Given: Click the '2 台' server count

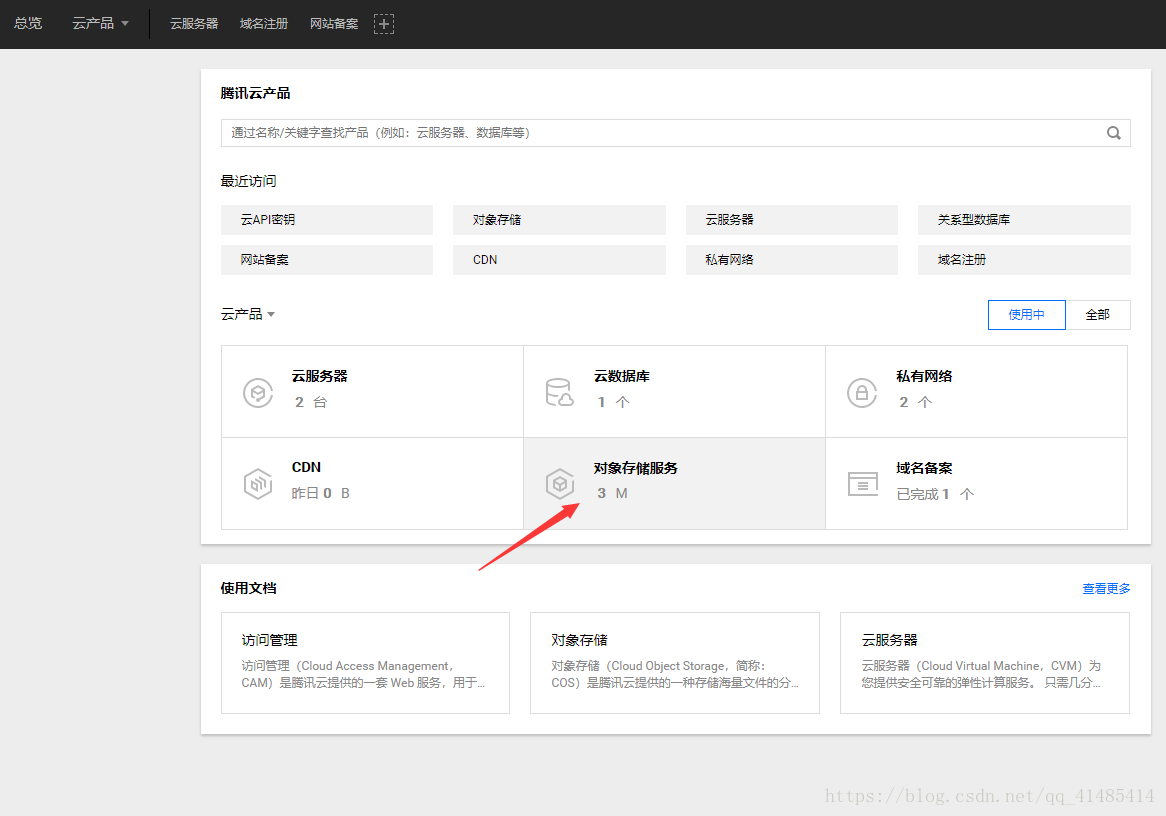Looking at the screenshot, I should (311, 402).
